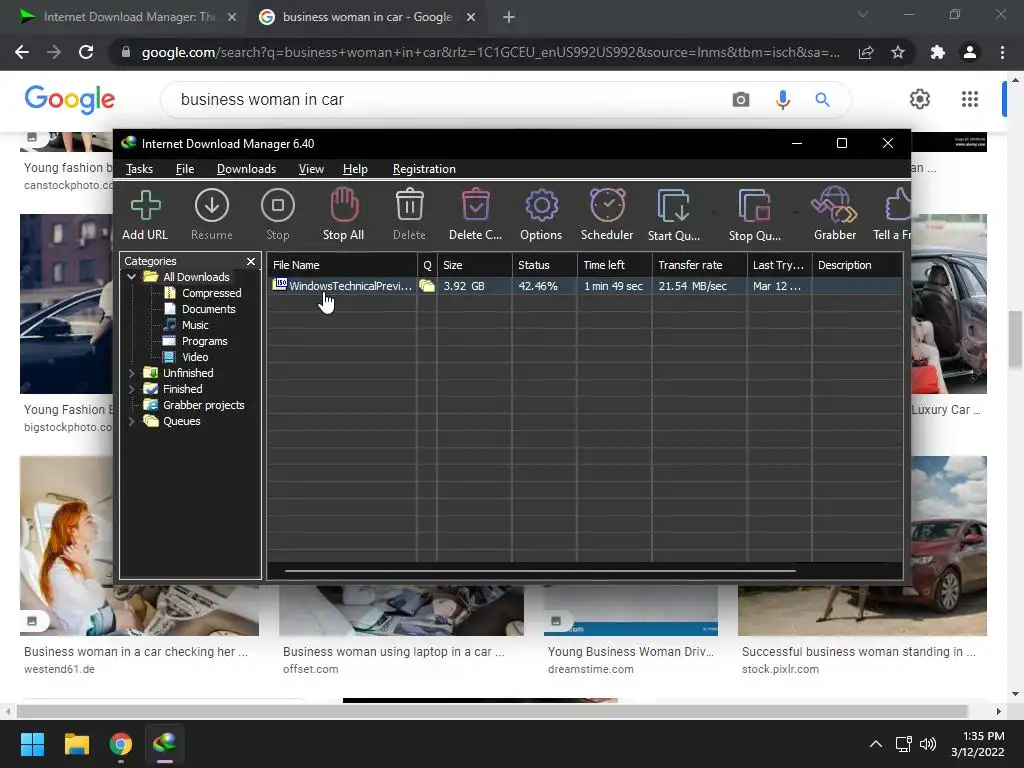
Task: Open Chrome extensions puzzle icon
Action: click(938, 52)
